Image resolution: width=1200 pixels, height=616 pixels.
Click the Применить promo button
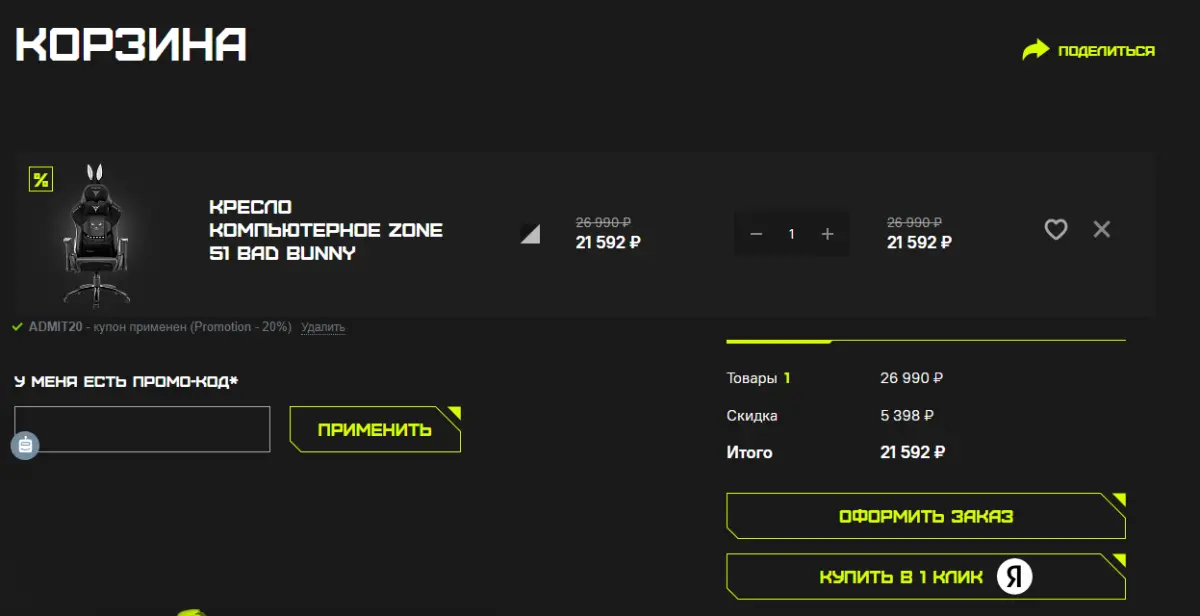(375, 429)
